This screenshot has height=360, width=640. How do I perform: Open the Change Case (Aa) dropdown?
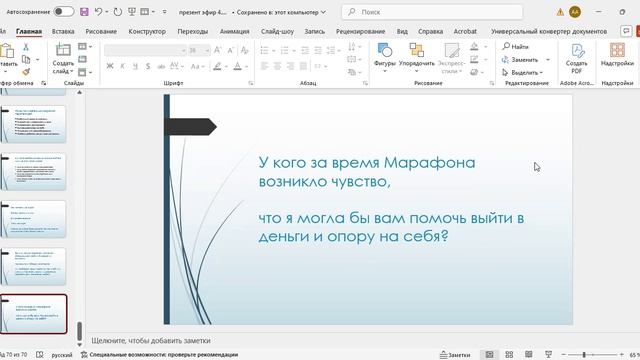(197, 66)
